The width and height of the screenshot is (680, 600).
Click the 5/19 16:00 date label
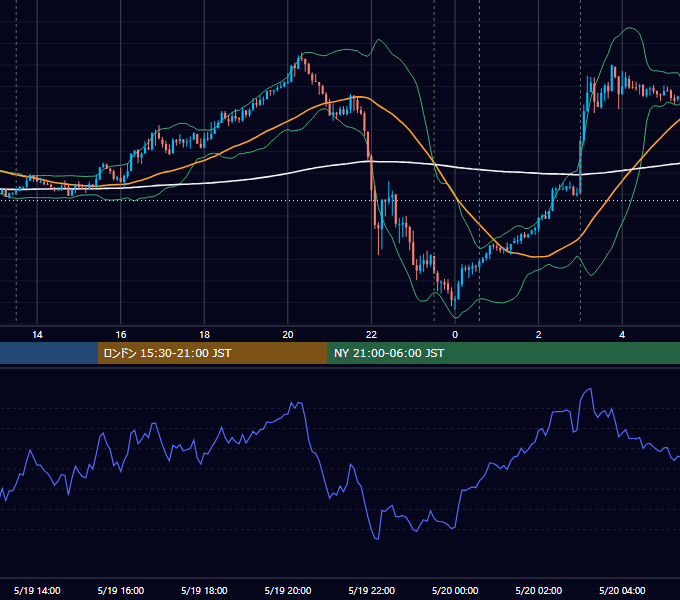tap(121, 590)
